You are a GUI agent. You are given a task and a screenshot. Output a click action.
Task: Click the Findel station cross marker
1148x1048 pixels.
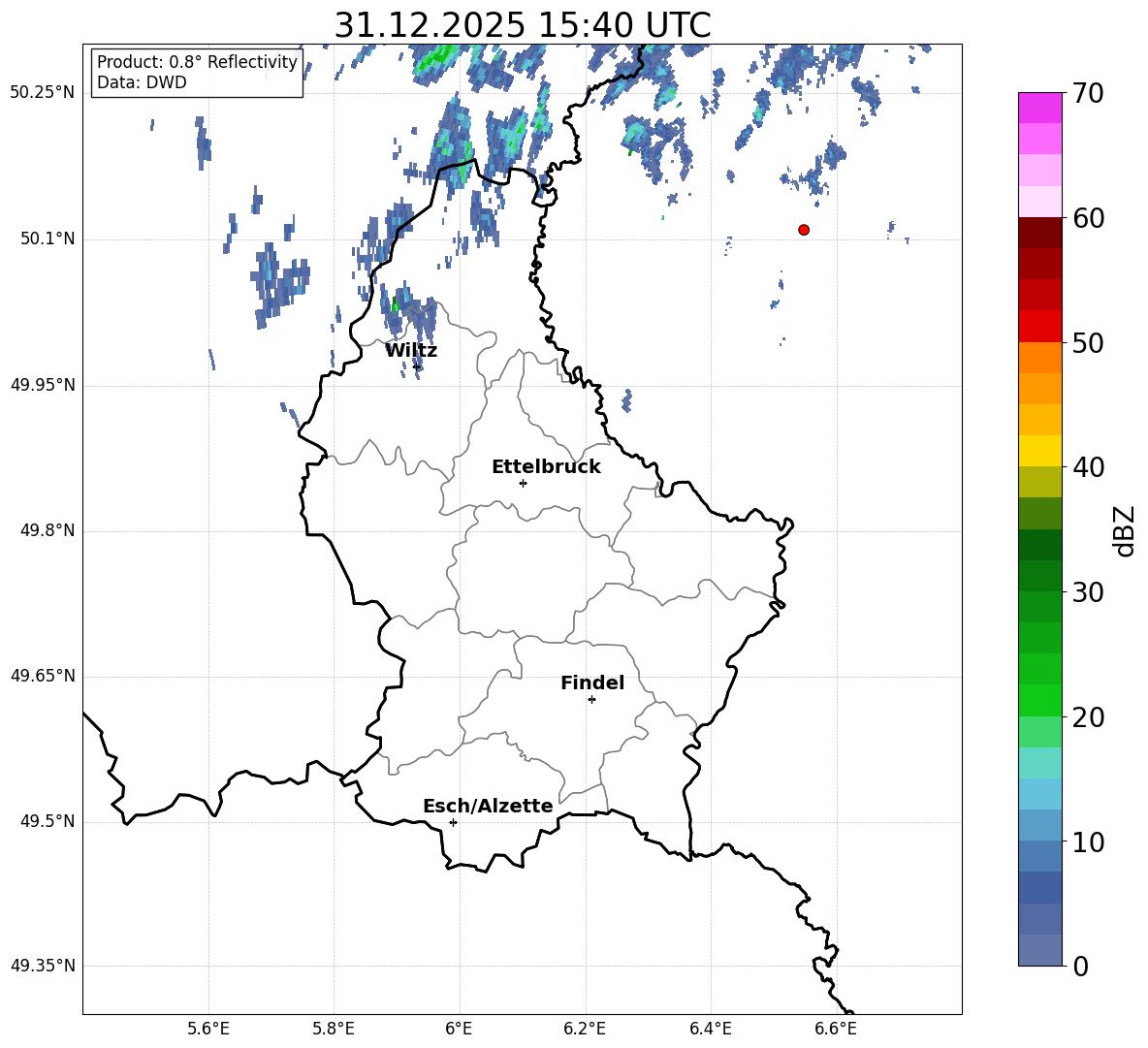pyautogui.click(x=591, y=699)
